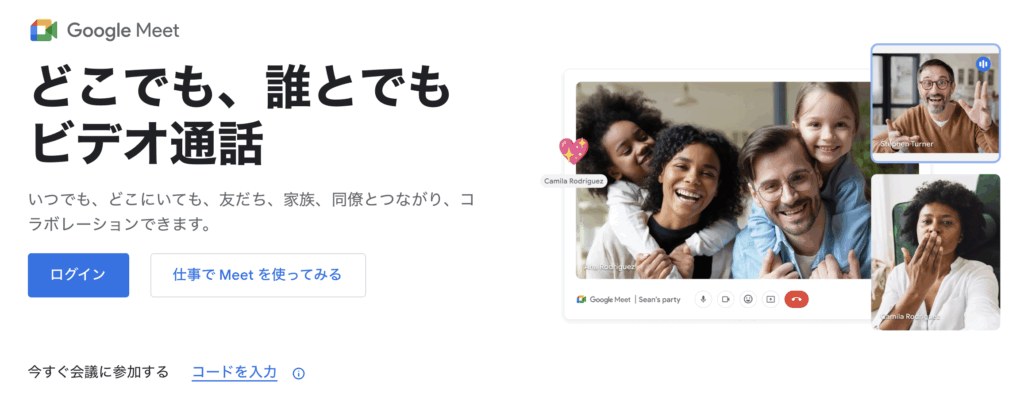Click the microphone icon in the call bar

[703, 299]
